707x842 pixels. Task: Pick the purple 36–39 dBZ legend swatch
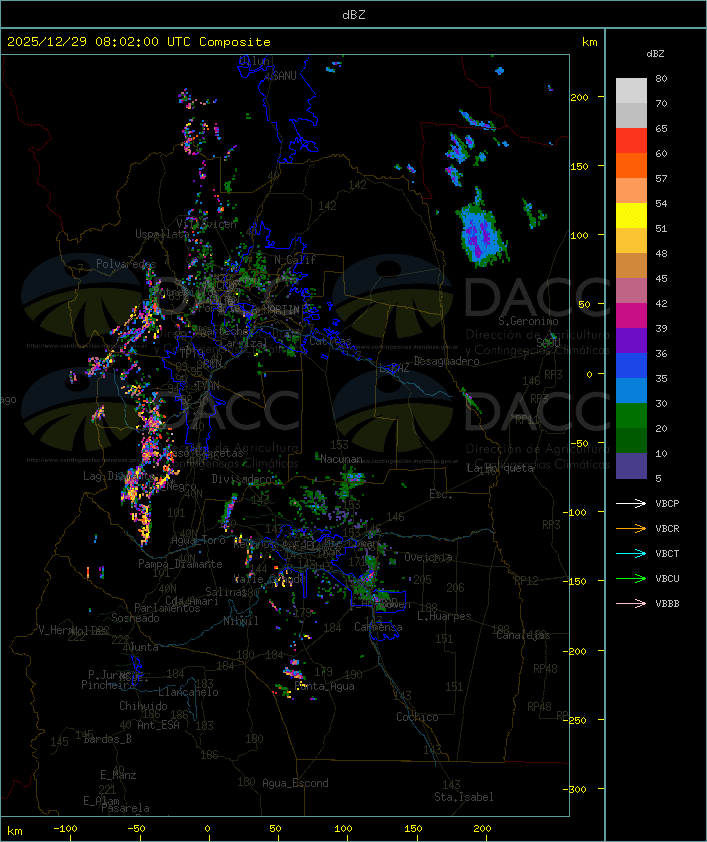point(631,340)
